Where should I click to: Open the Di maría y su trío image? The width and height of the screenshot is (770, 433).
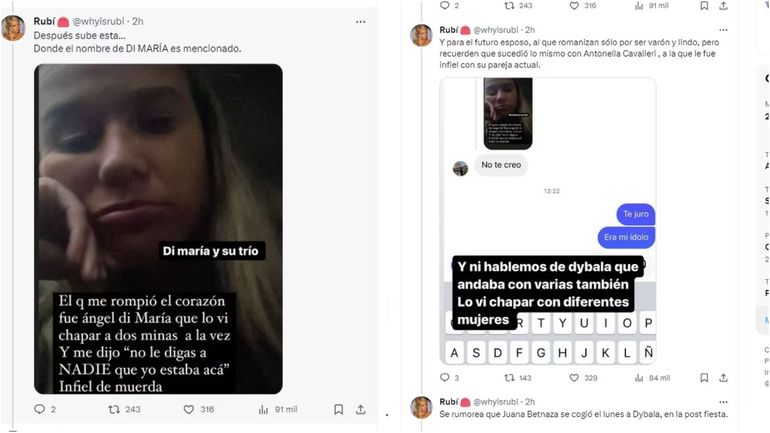[x=158, y=229]
